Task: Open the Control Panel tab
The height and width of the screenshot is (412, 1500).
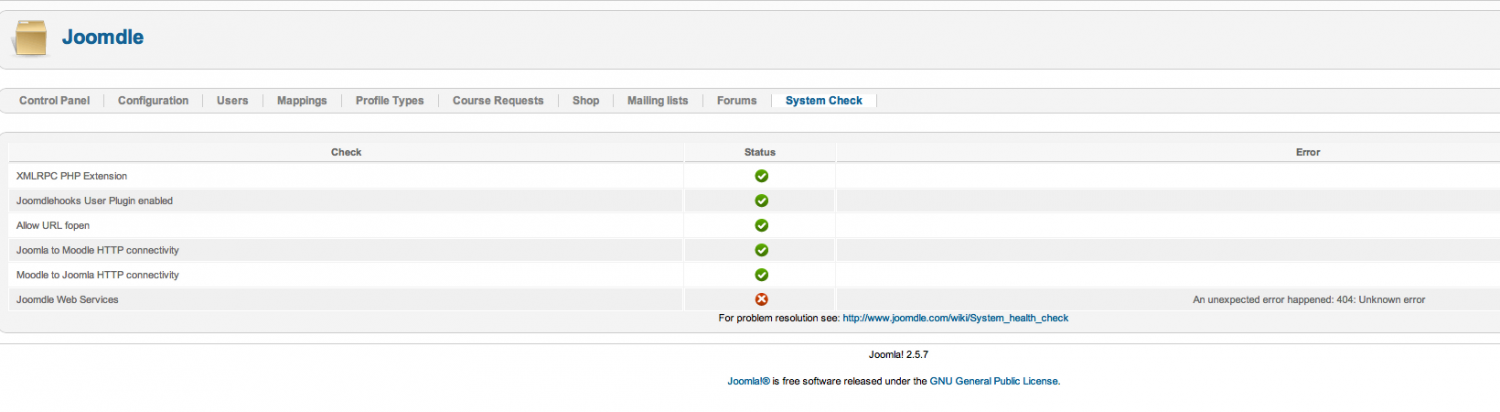Action: (x=54, y=101)
